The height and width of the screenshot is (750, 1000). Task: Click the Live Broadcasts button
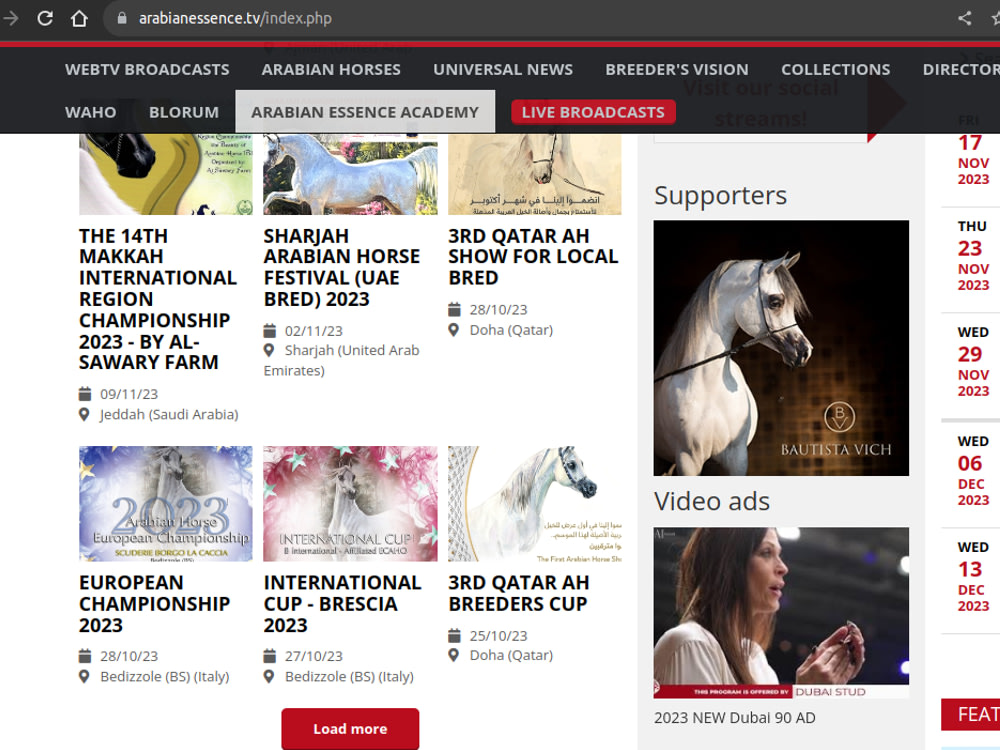click(x=593, y=112)
